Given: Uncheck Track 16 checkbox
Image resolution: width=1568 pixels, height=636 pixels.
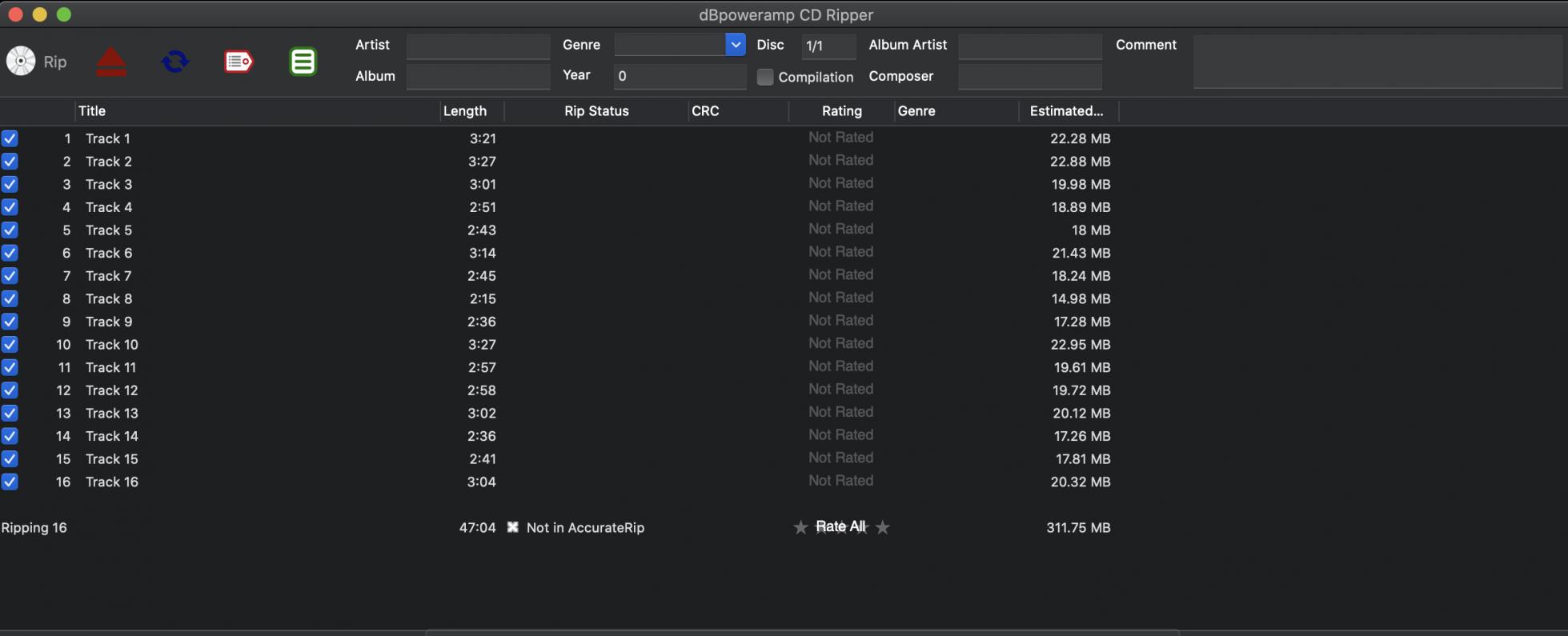Looking at the screenshot, I should pyautogui.click(x=10, y=482).
